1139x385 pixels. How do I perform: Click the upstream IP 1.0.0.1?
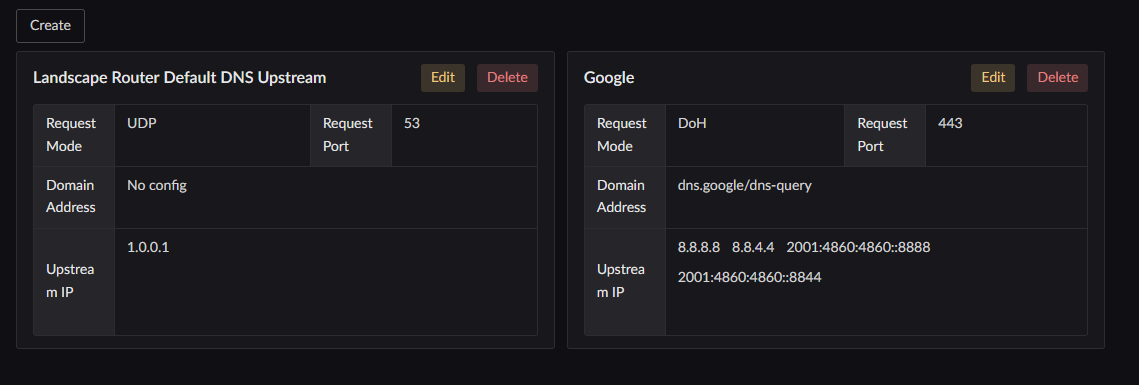tap(148, 247)
